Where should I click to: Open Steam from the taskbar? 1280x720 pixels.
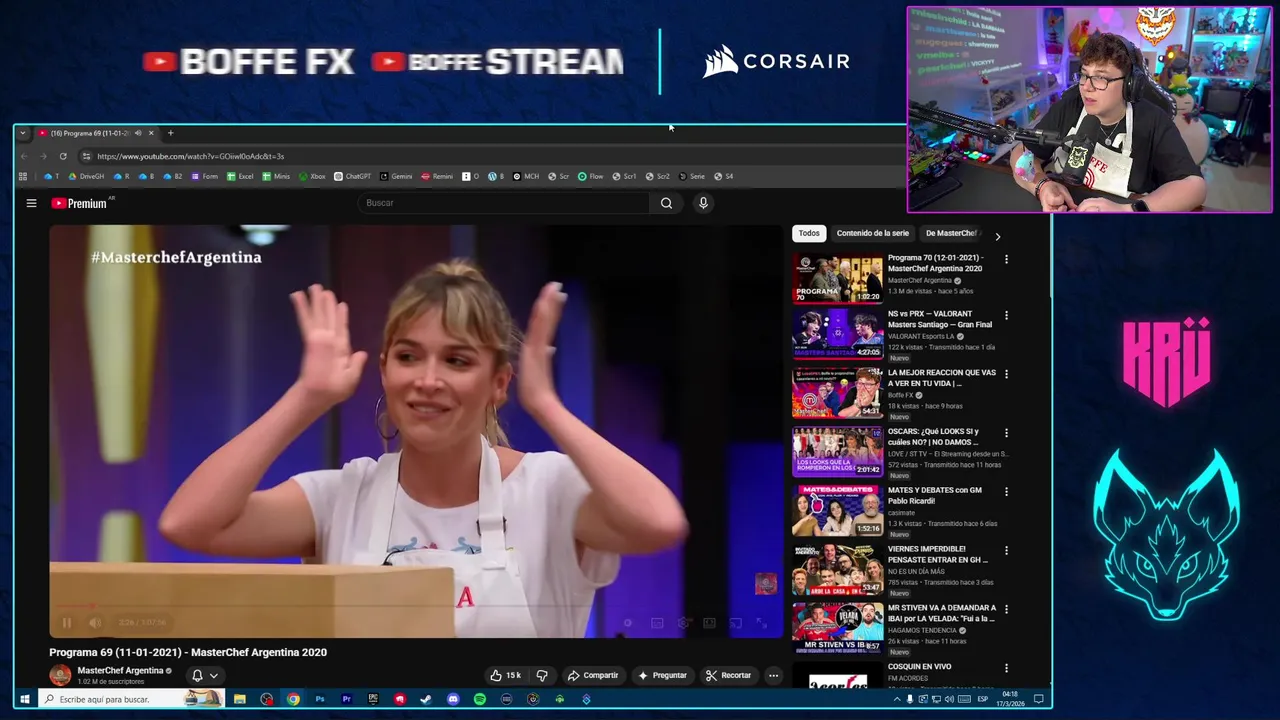(426, 699)
